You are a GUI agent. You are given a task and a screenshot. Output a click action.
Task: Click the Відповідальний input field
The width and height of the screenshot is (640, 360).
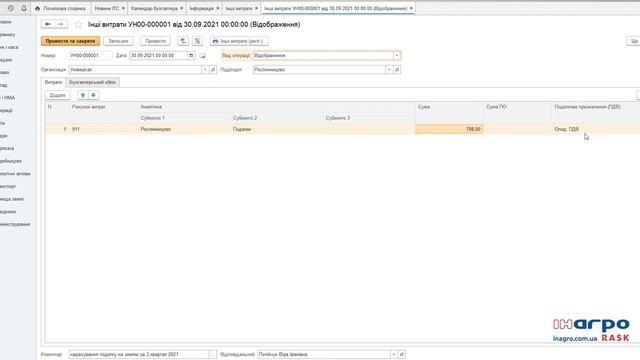(324, 354)
